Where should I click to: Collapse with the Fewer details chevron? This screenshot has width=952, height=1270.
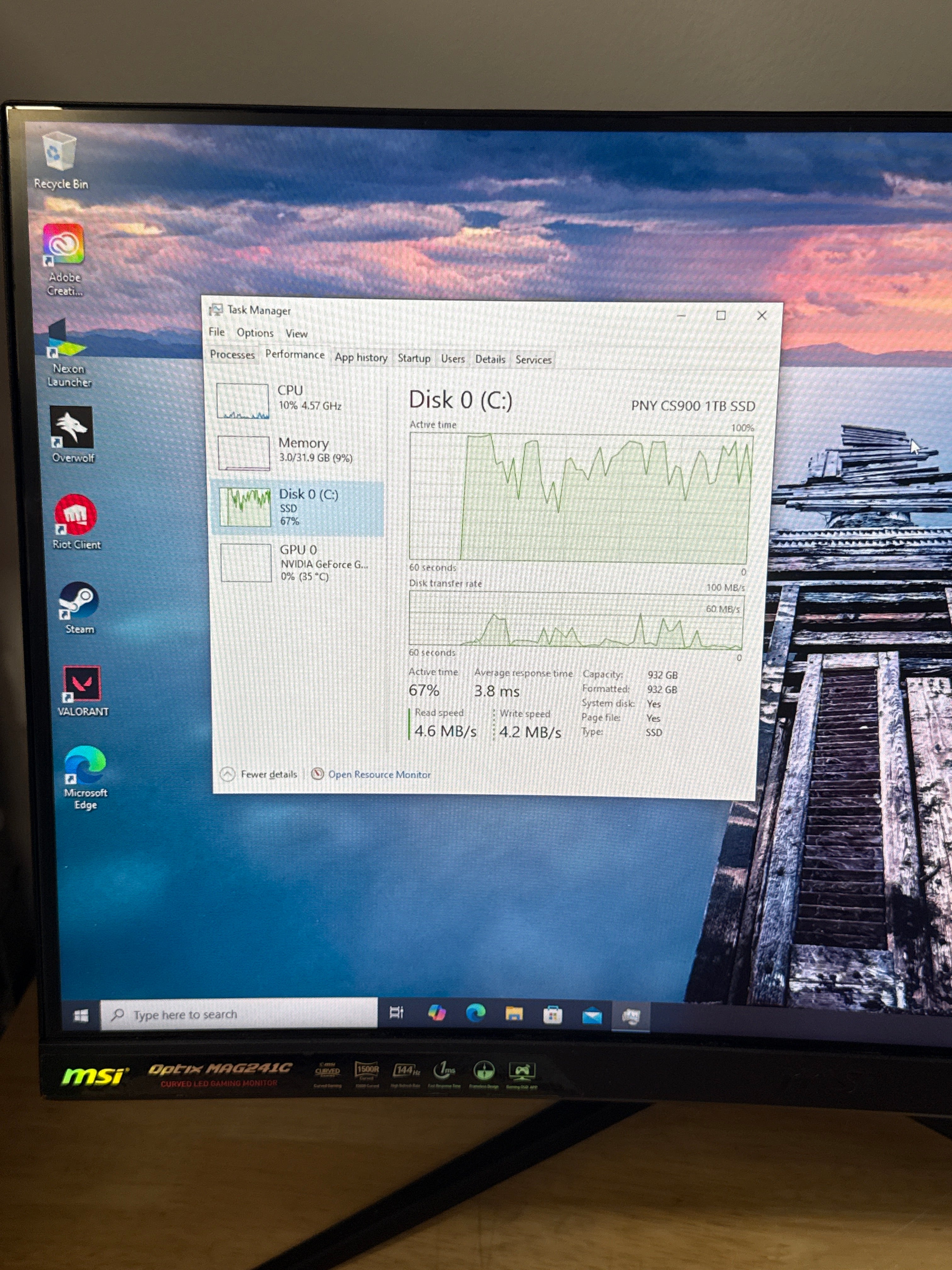pos(228,774)
